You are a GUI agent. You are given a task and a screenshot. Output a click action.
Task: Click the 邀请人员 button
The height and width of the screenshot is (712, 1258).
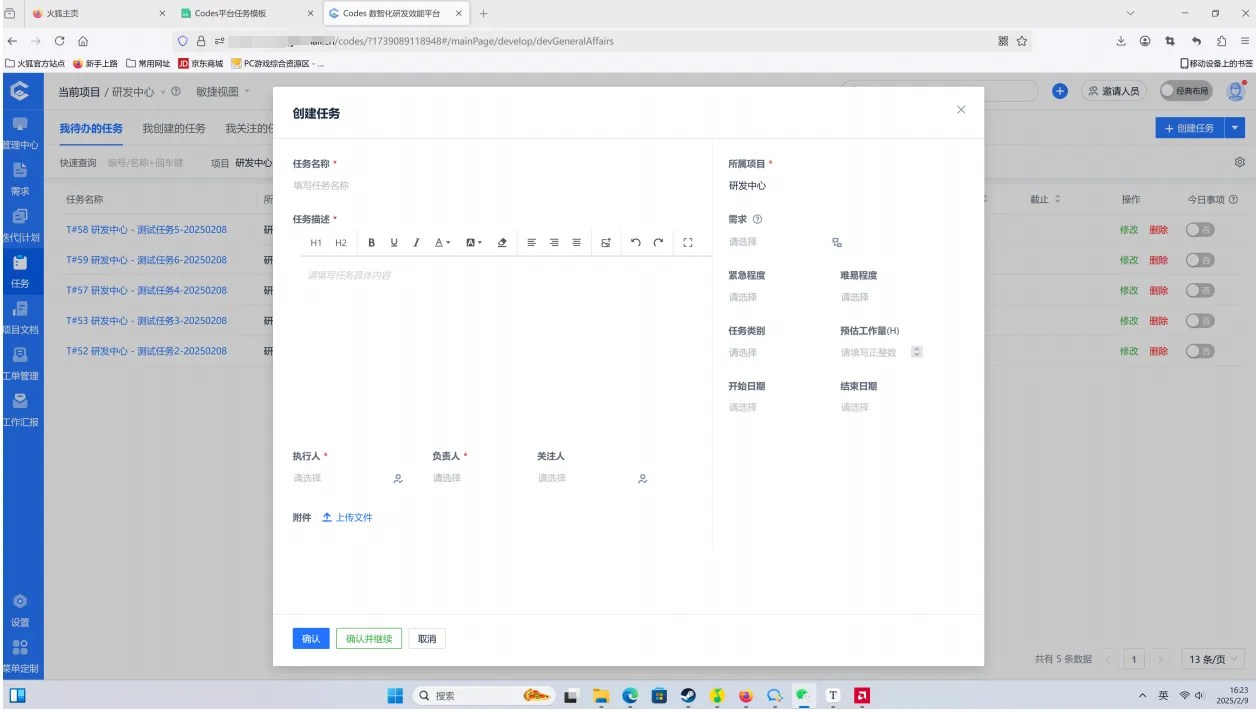coord(1114,91)
